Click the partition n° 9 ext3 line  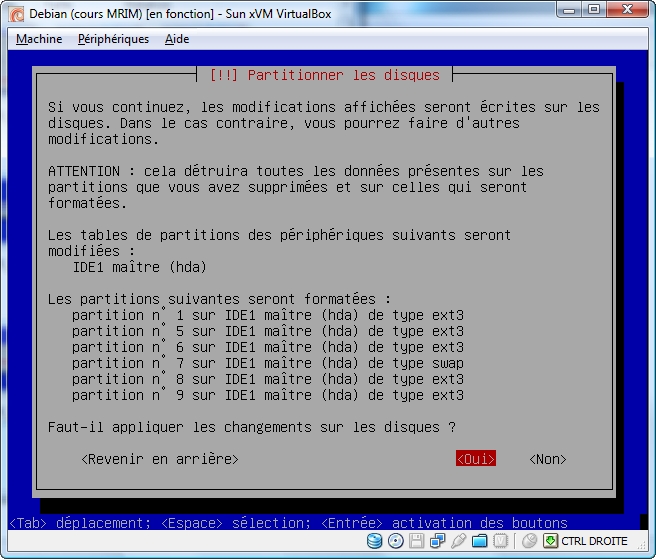(268, 395)
